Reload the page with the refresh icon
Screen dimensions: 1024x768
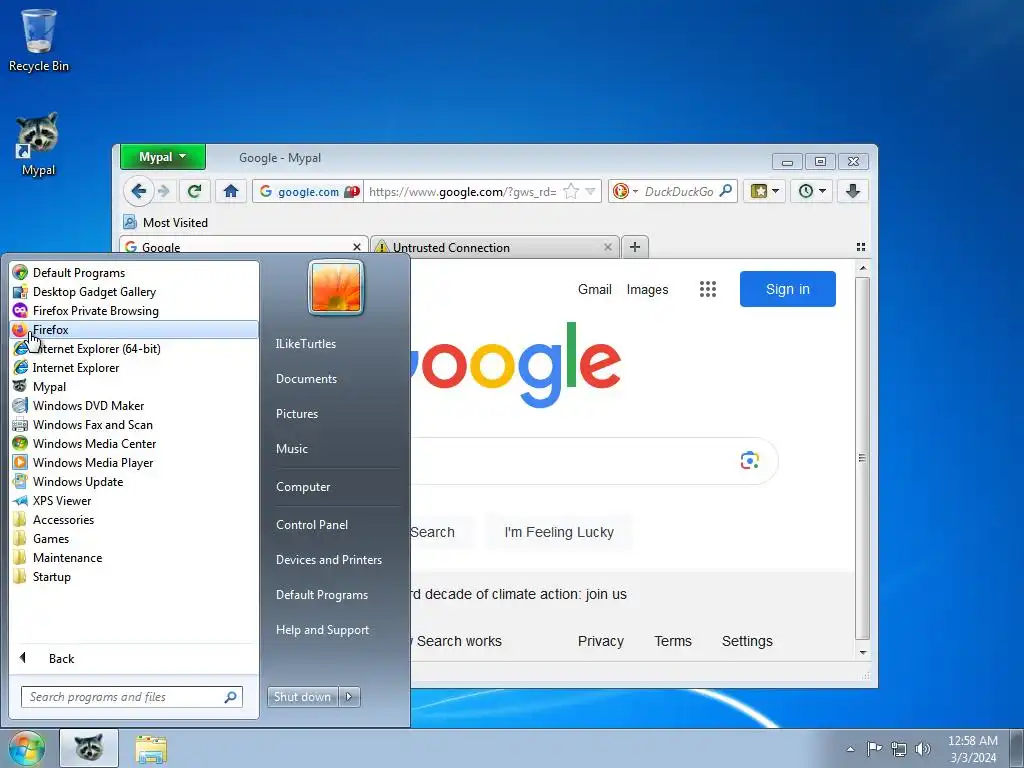(194, 191)
